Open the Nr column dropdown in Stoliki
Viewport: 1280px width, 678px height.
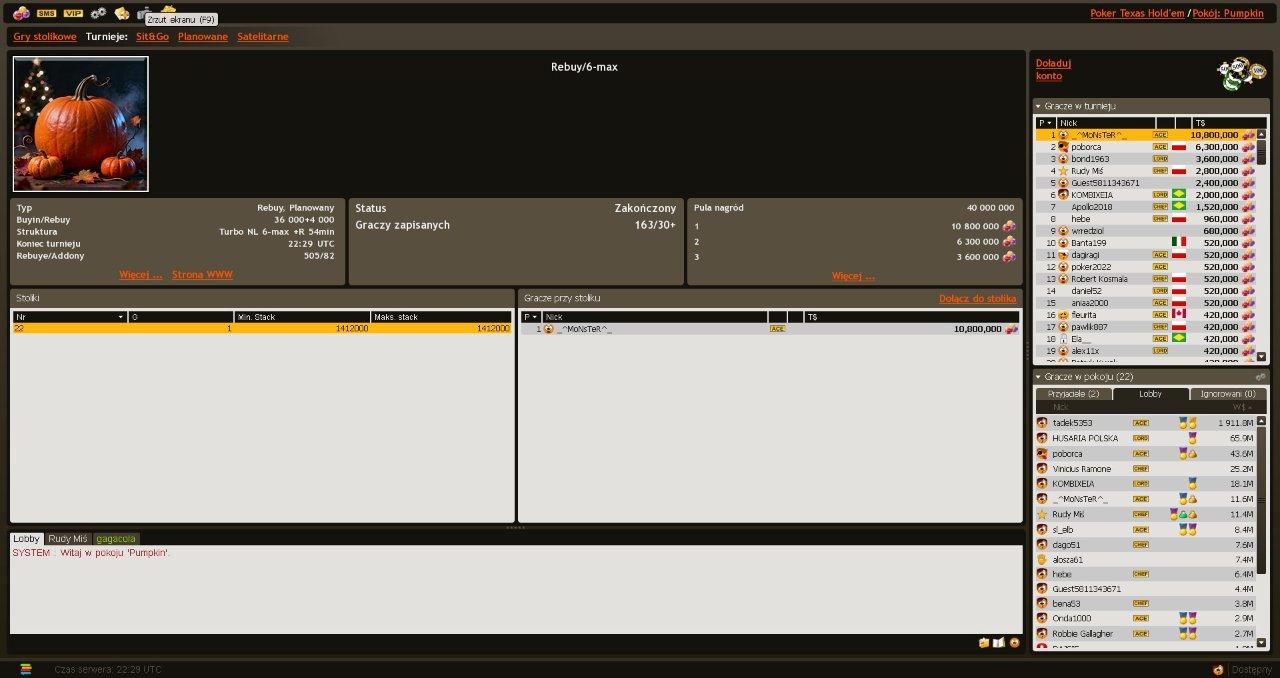click(121, 317)
